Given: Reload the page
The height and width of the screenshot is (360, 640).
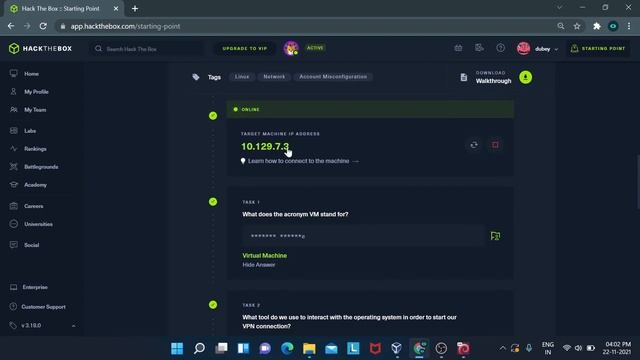Looking at the screenshot, I should 43,26.
